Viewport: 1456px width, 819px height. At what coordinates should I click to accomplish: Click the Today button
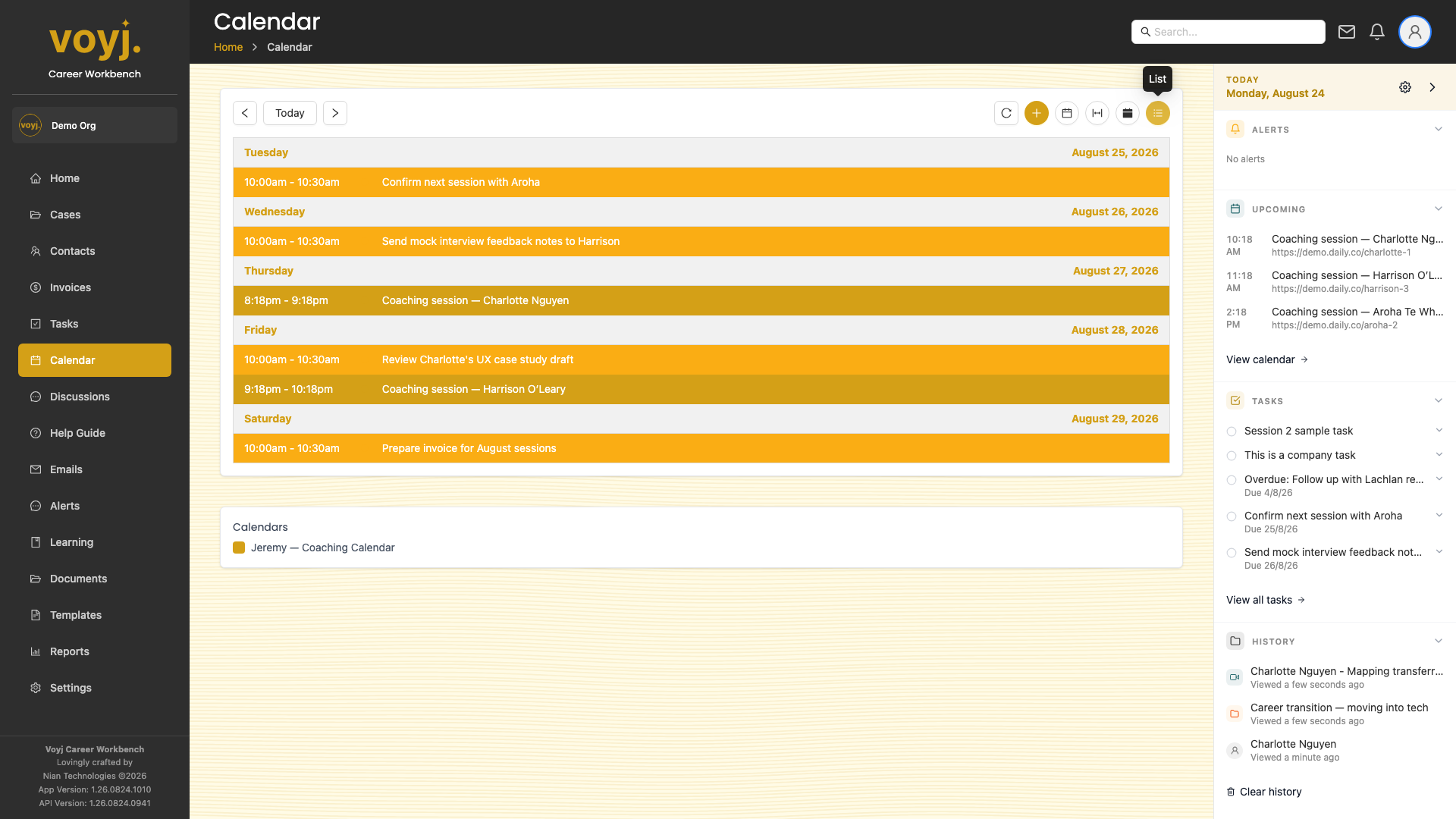pos(290,113)
